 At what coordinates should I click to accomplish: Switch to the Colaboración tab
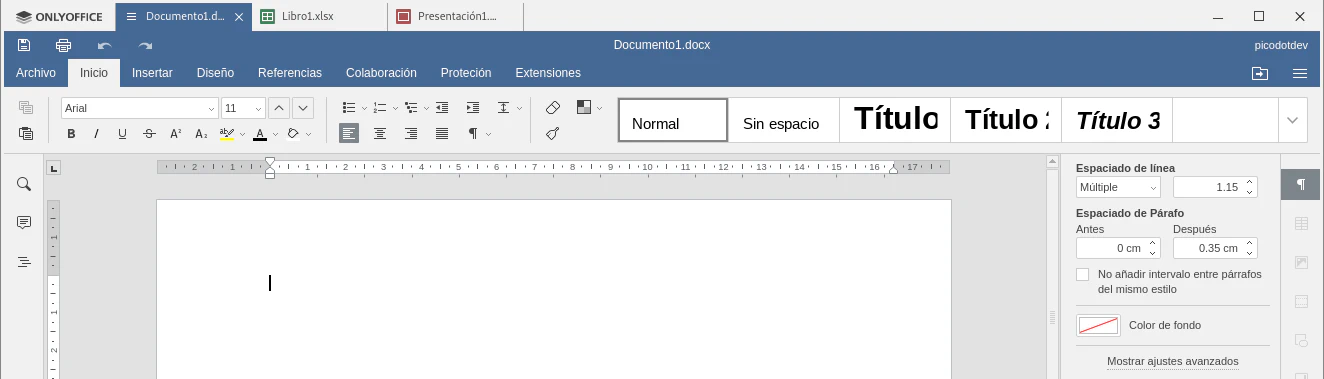coord(381,73)
